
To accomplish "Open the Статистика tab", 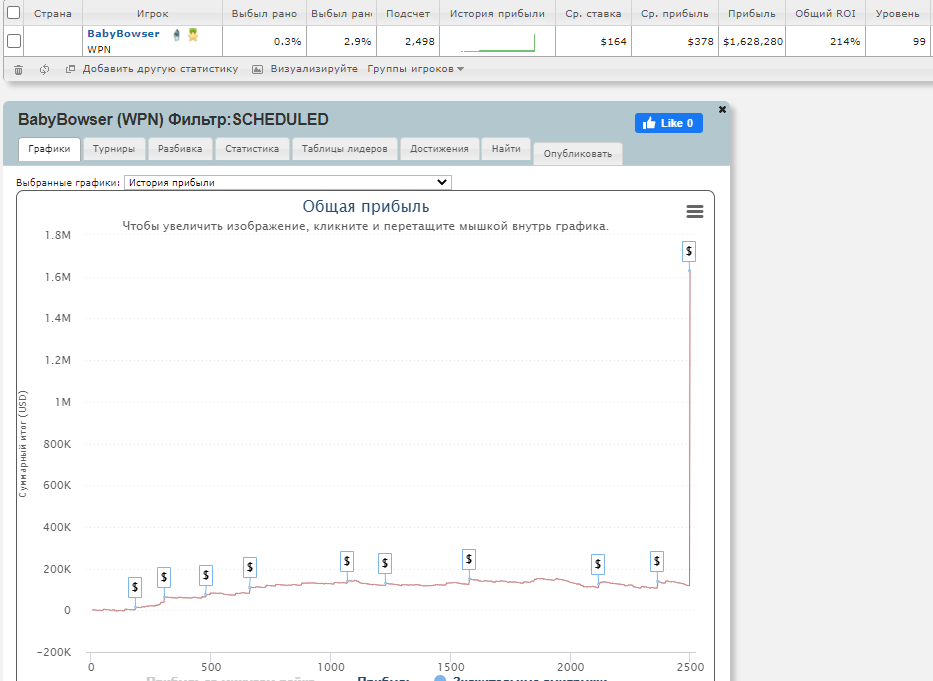I will coord(252,149).
